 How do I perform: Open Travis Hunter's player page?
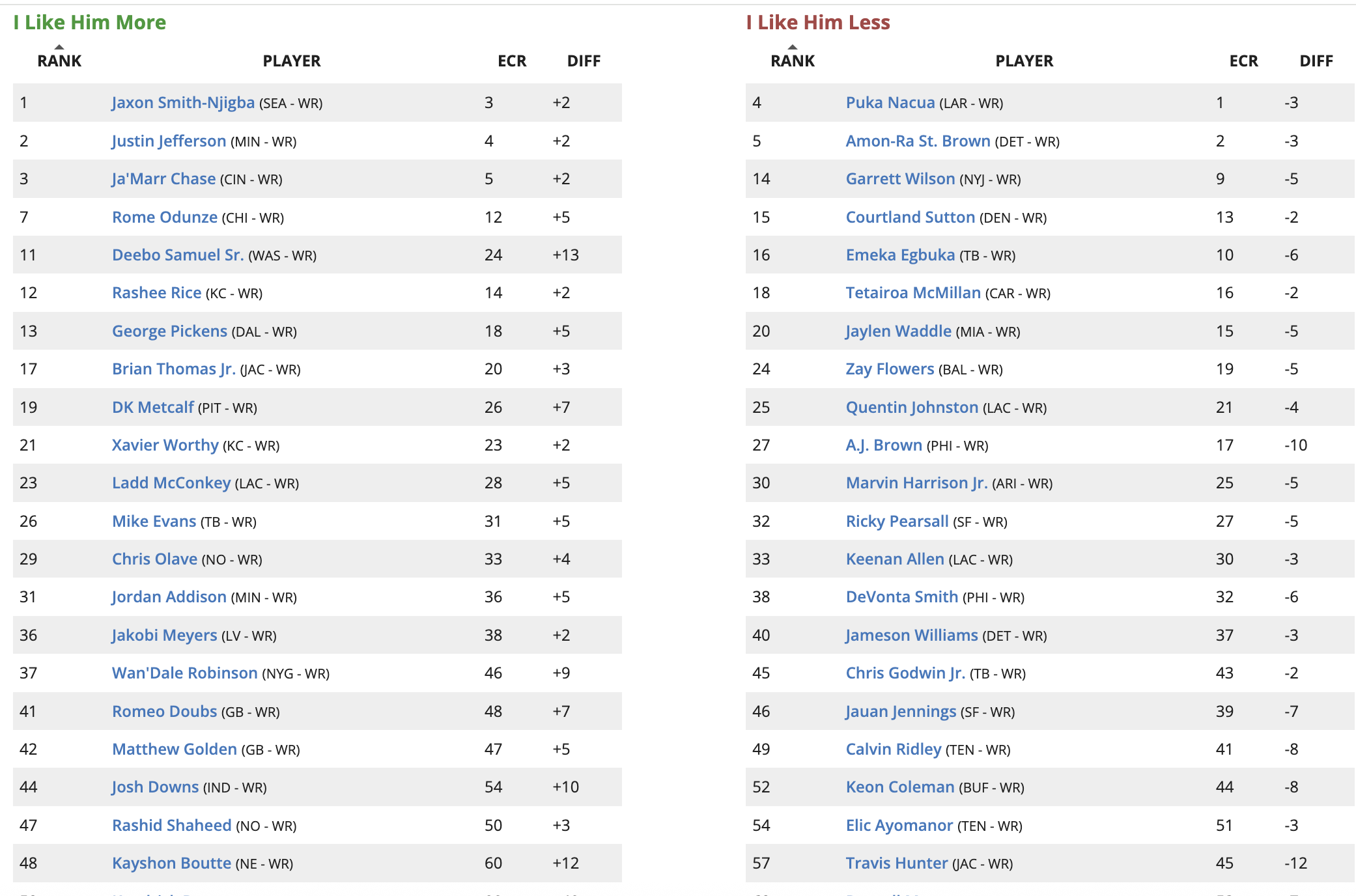[896, 863]
